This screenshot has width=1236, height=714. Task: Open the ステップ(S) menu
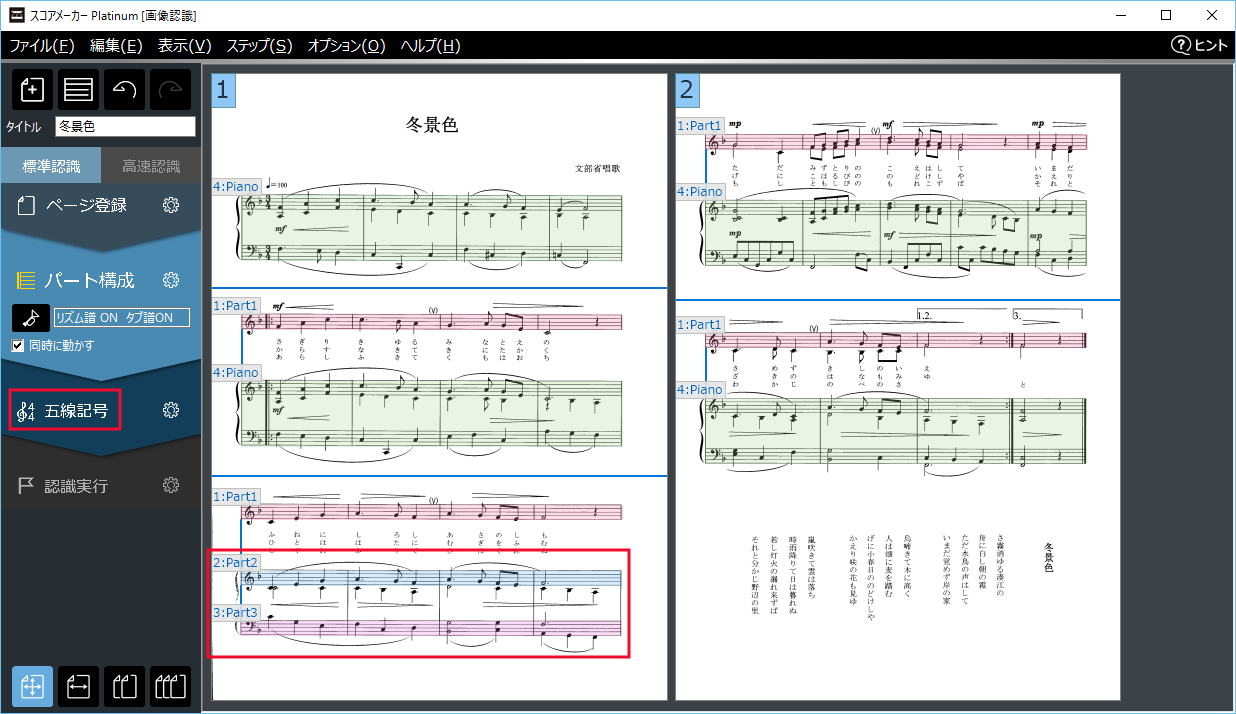tap(260, 46)
